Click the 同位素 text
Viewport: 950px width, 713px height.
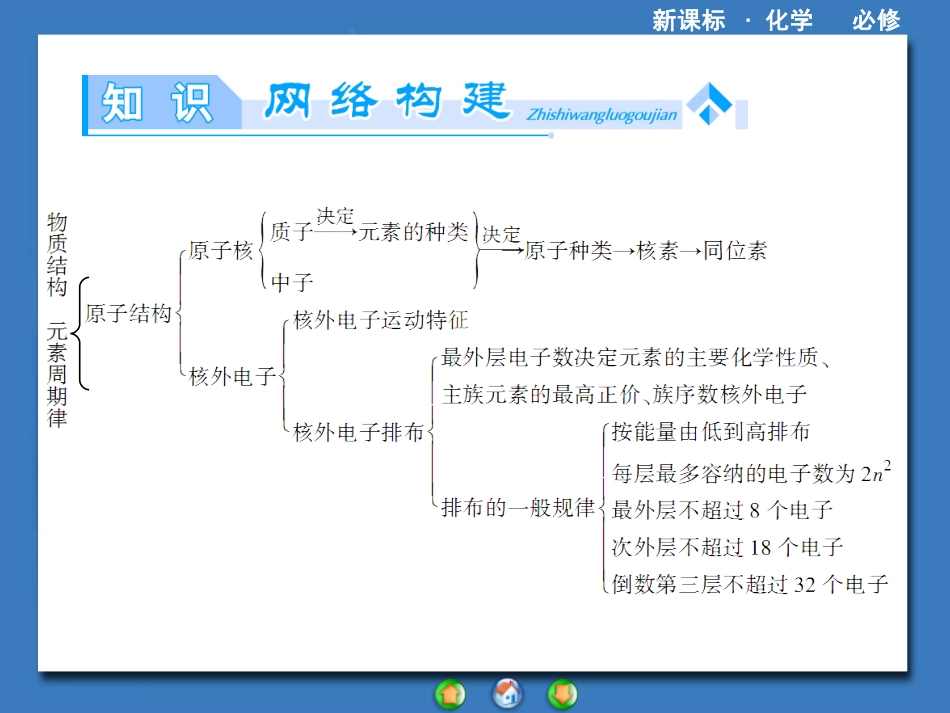pos(735,250)
